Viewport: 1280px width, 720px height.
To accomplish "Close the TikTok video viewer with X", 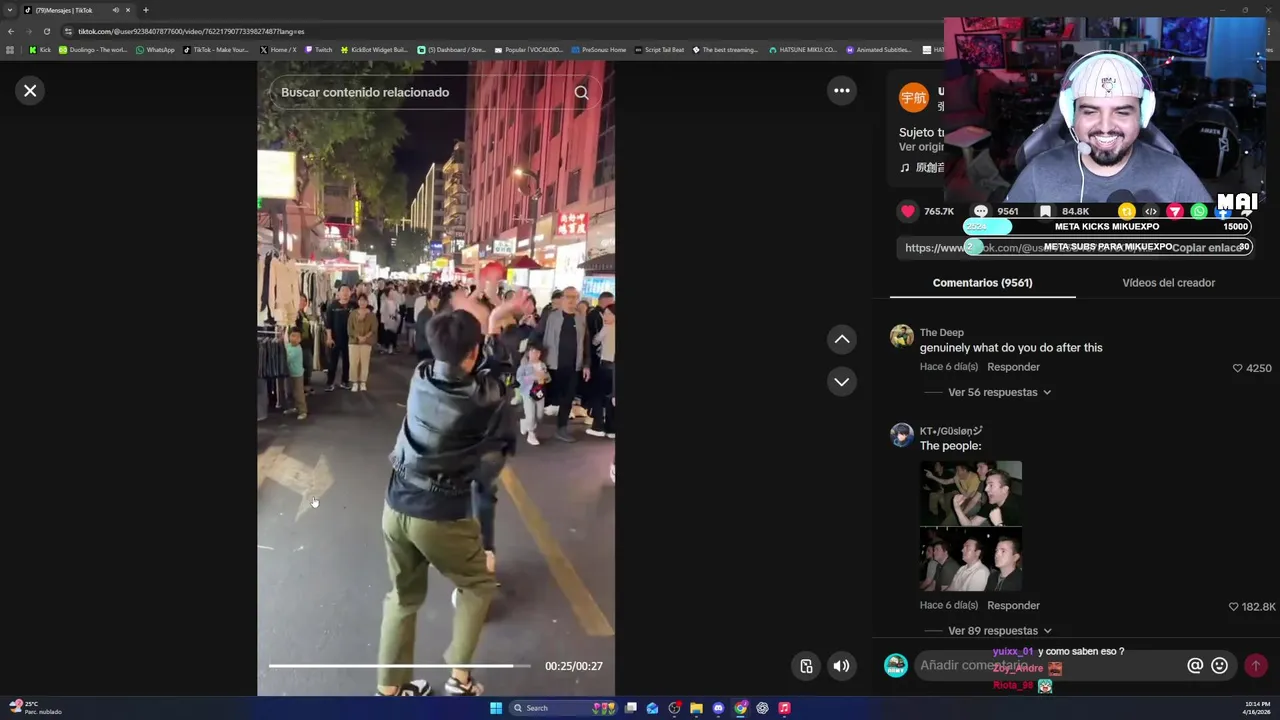I will tap(30, 91).
